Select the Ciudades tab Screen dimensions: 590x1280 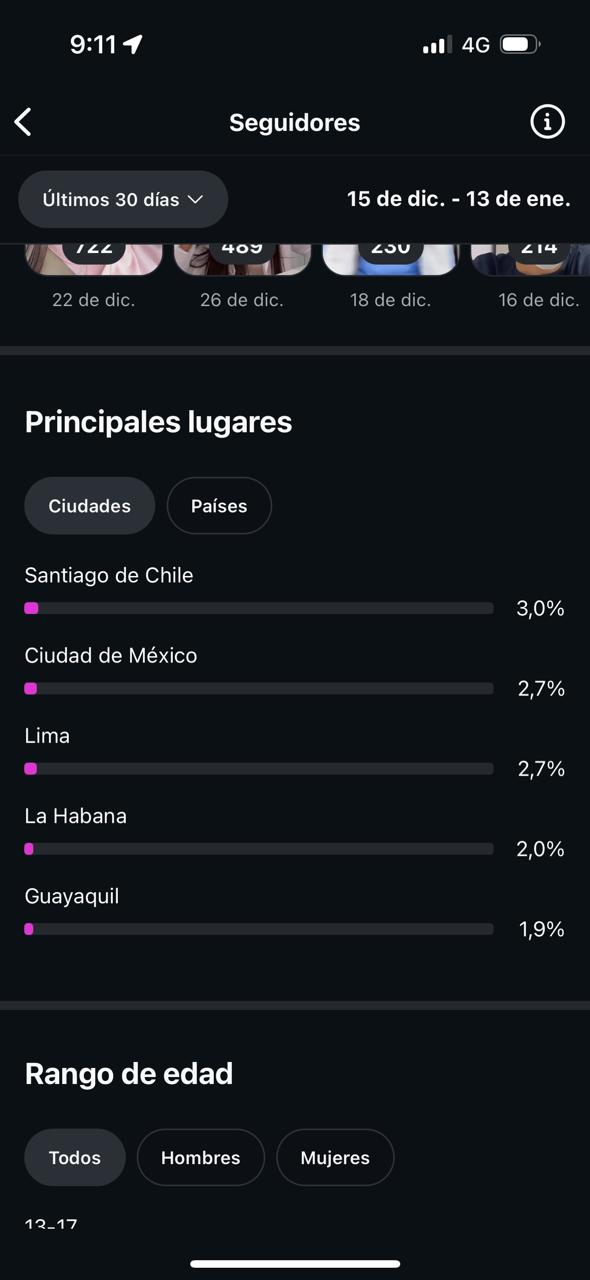[x=89, y=505]
